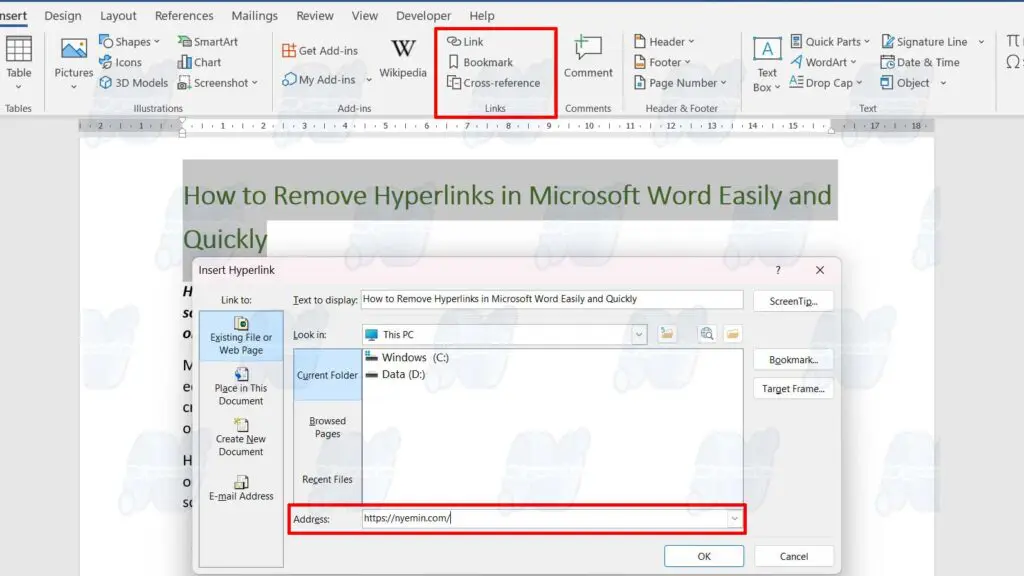This screenshot has height=576, width=1024.
Task: Select E-mail Address link type
Action: (241, 488)
